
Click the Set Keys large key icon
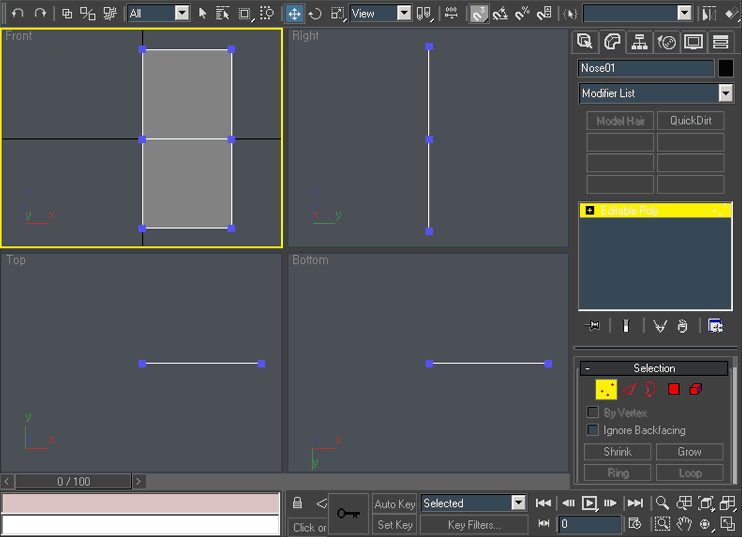pyautogui.click(x=348, y=513)
